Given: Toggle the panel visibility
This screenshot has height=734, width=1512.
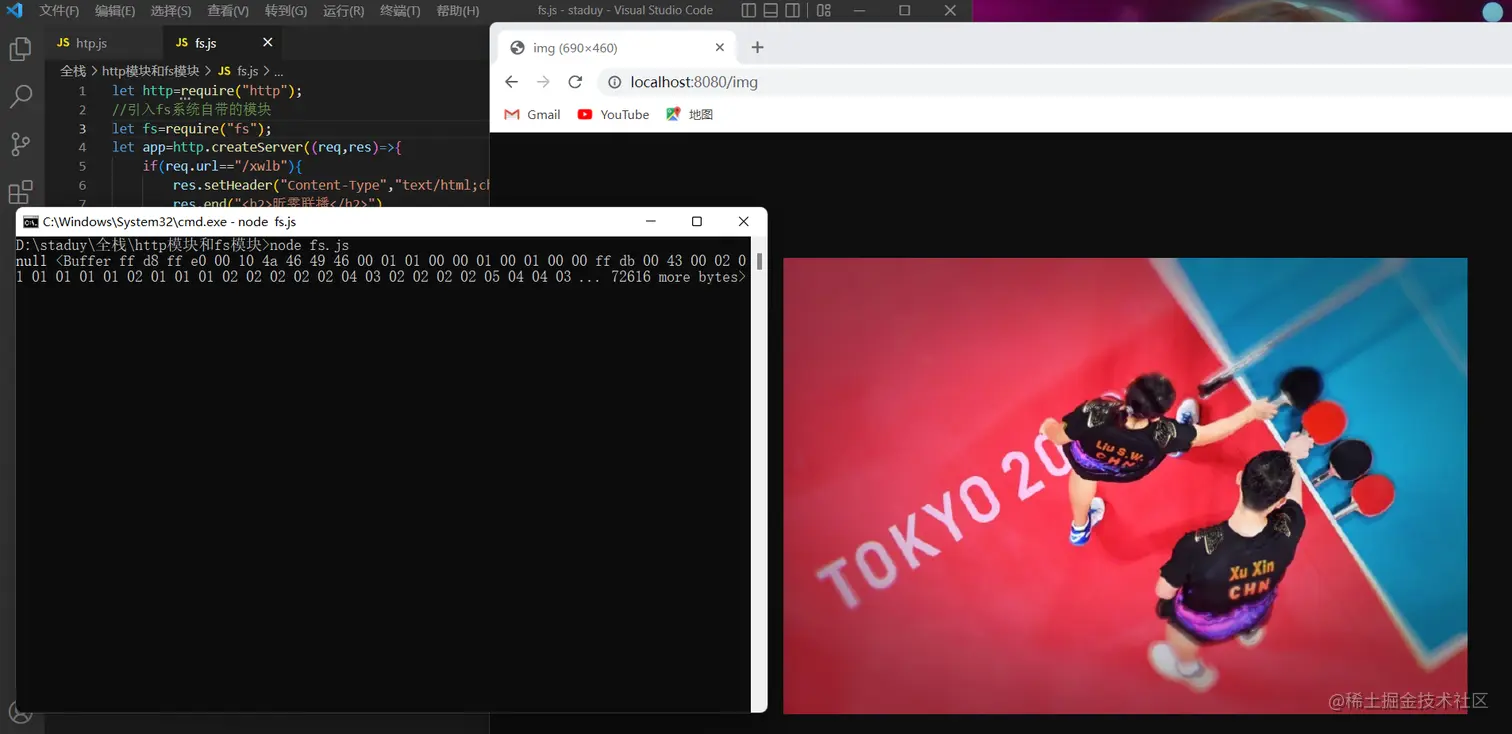Looking at the screenshot, I should pos(771,10).
